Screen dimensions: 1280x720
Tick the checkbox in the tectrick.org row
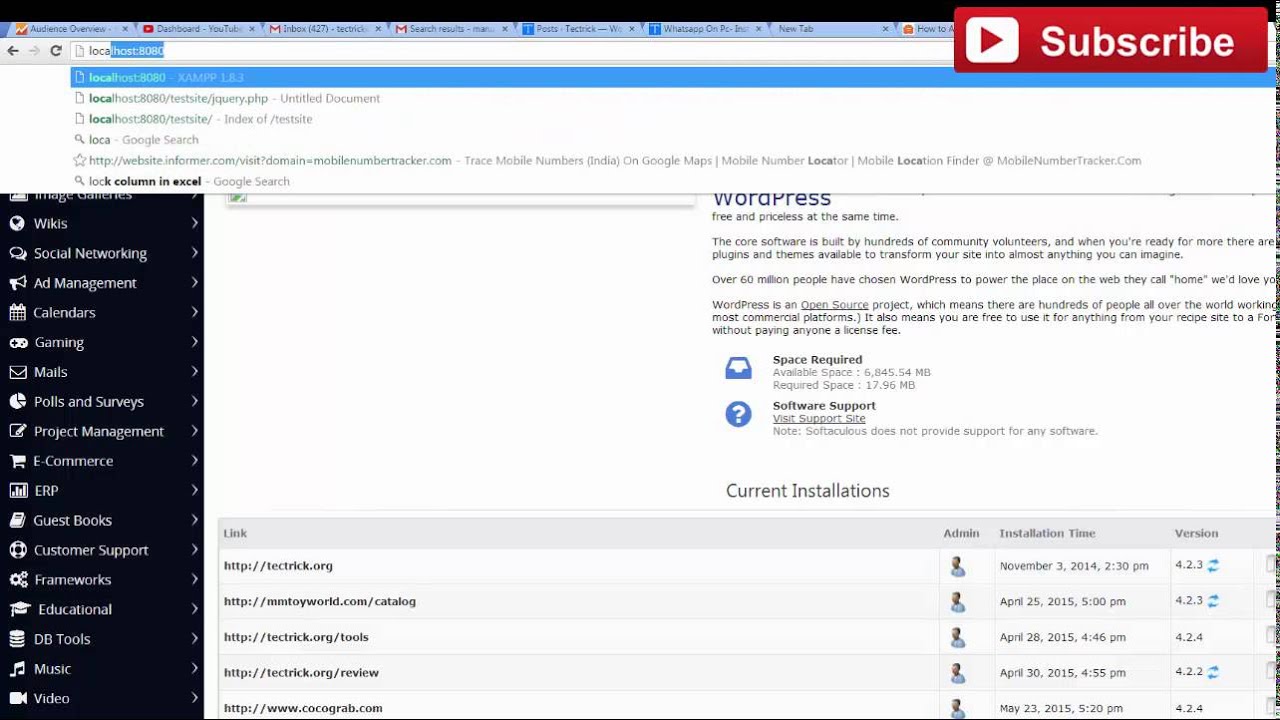[1272, 565]
